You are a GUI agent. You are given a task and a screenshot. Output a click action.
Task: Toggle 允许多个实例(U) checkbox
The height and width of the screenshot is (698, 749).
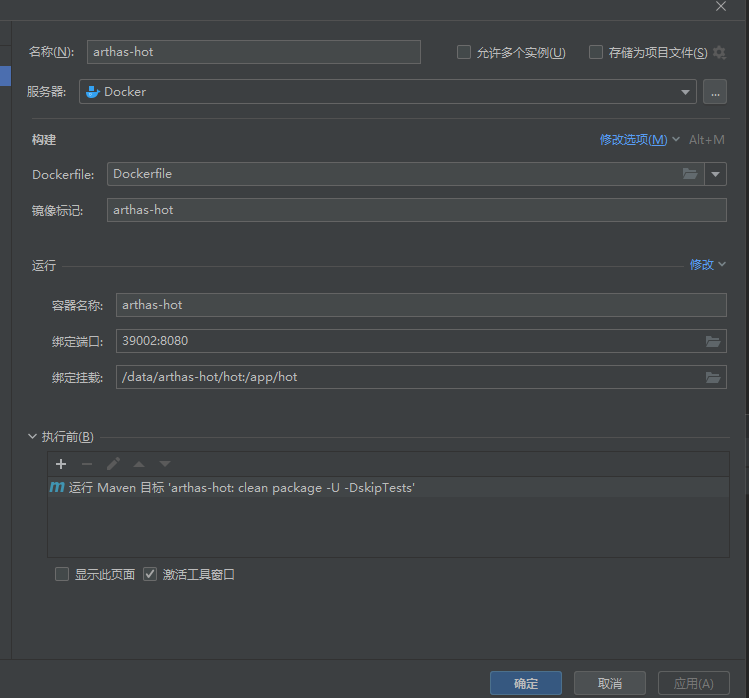coord(464,52)
